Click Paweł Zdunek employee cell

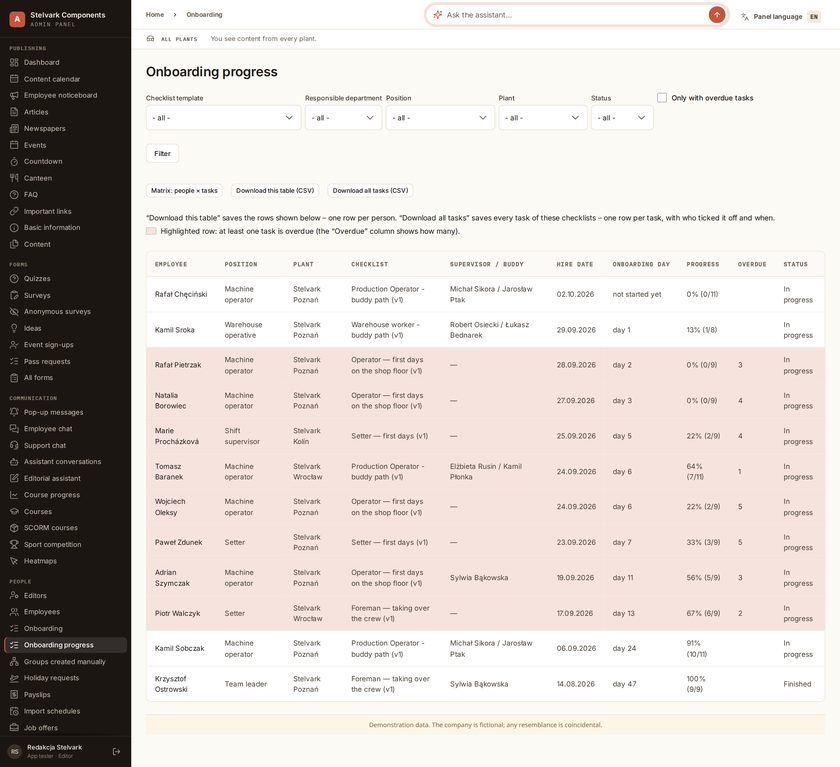tap(178, 542)
